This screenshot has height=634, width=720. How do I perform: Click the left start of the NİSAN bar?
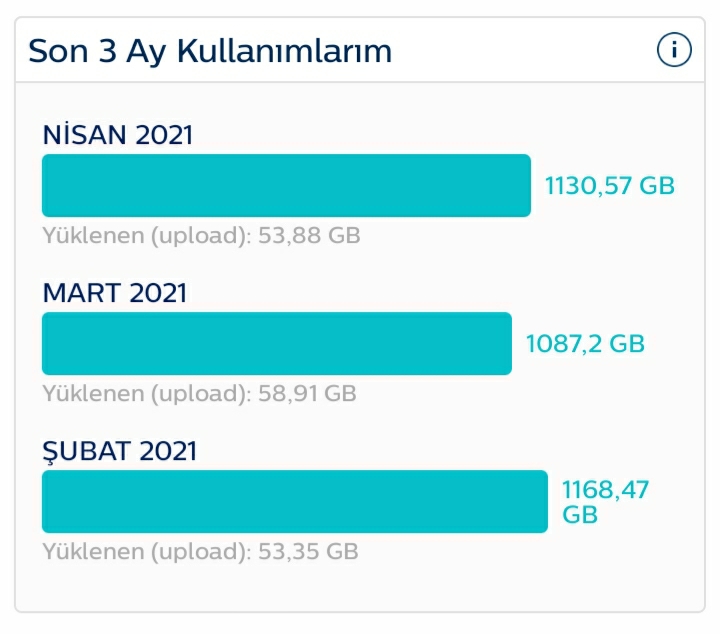[49, 185]
